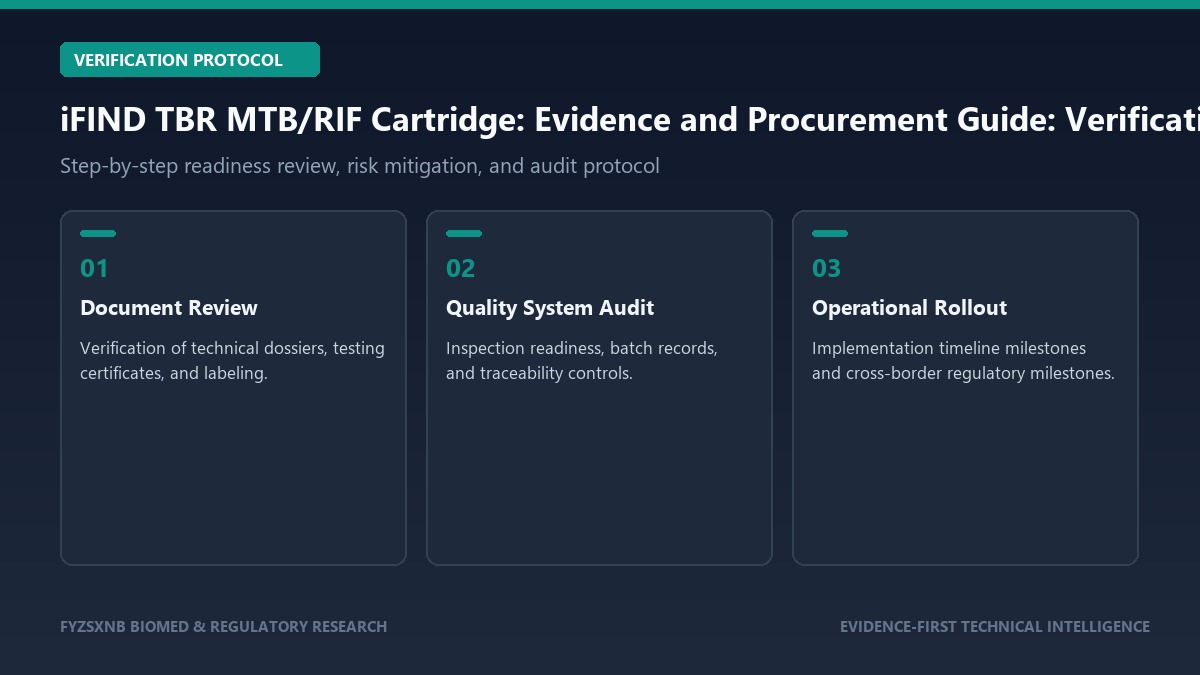
Task: Open the Operational Rollout heading
Action: coord(910,308)
